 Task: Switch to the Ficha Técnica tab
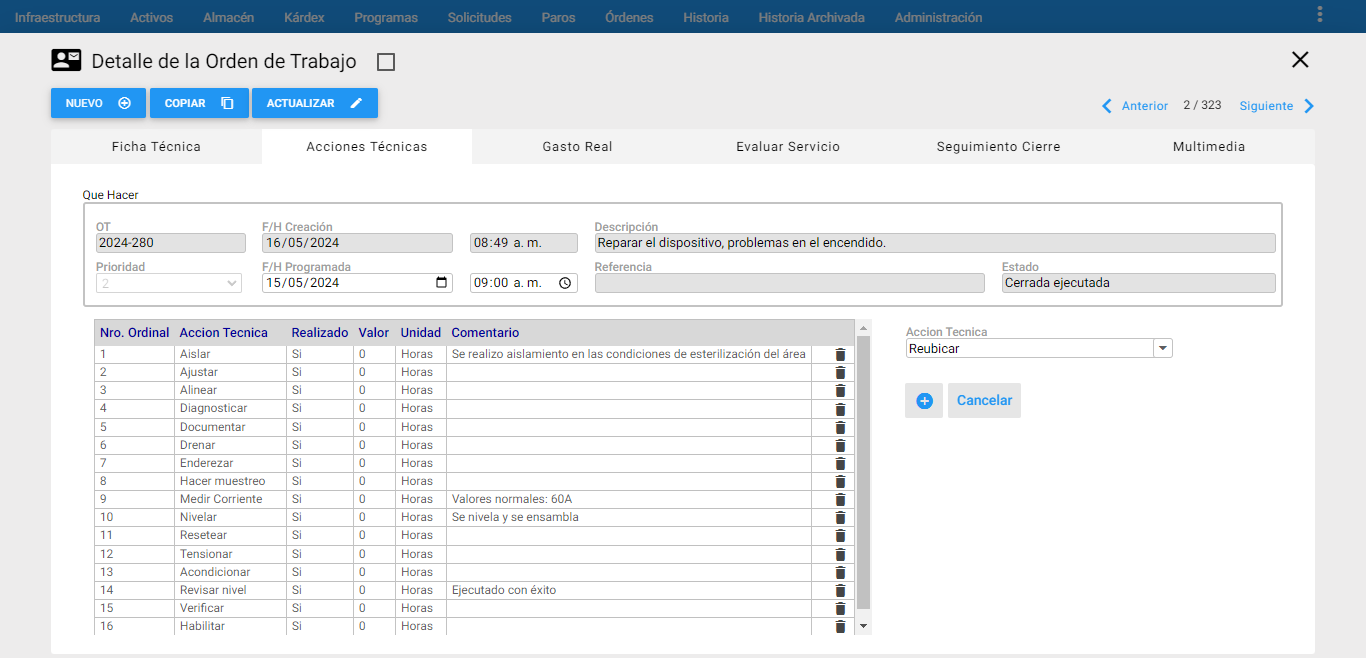[156, 146]
